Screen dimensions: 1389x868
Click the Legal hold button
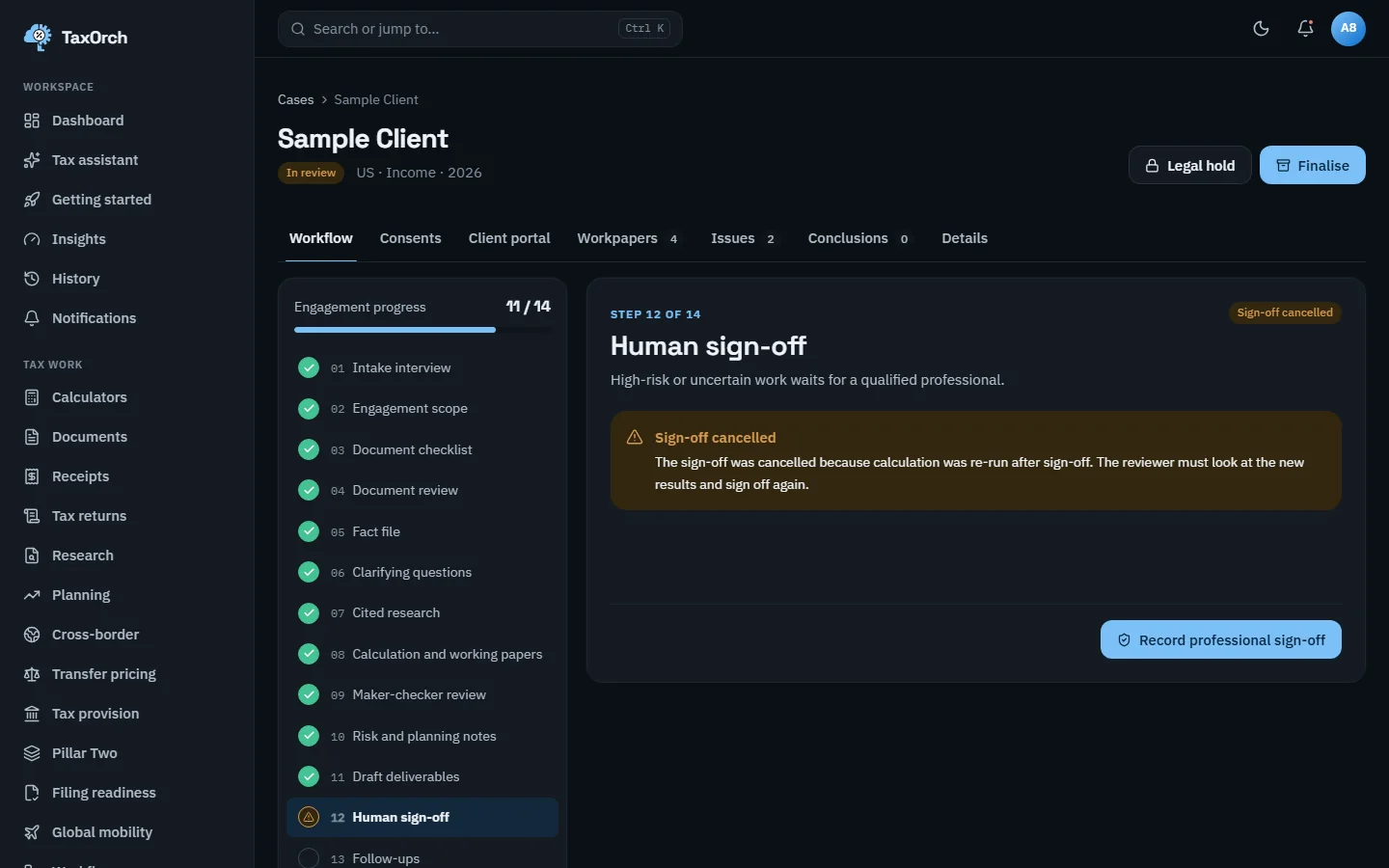pyautogui.click(x=1190, y=166)
